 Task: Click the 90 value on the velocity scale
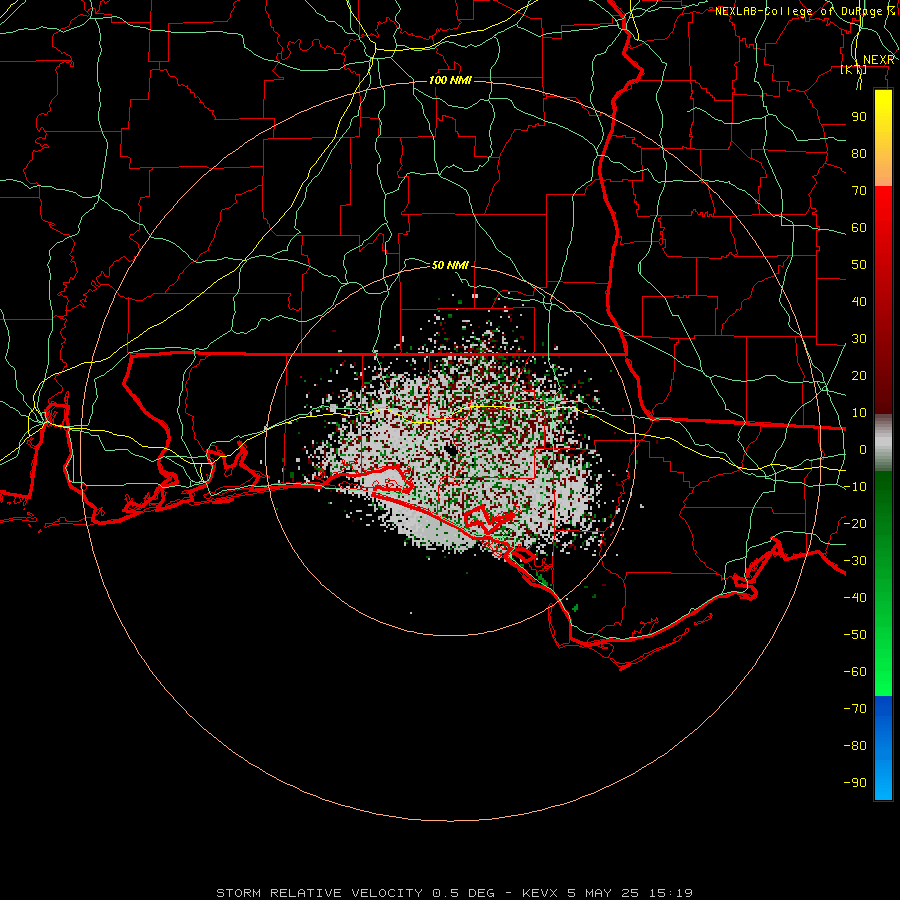[859, 117]
